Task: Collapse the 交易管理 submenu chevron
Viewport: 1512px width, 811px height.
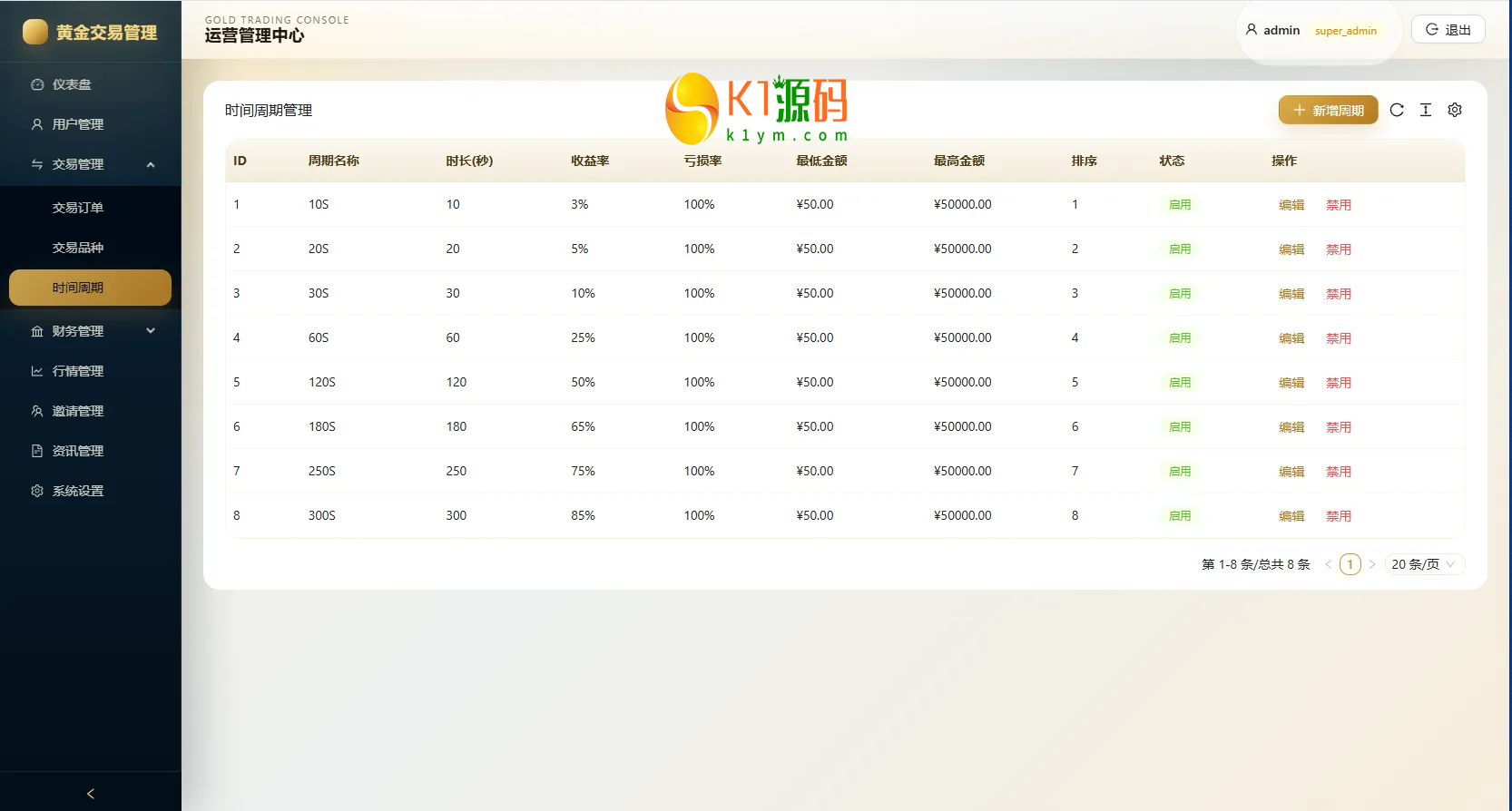Action: click(151, 164)
